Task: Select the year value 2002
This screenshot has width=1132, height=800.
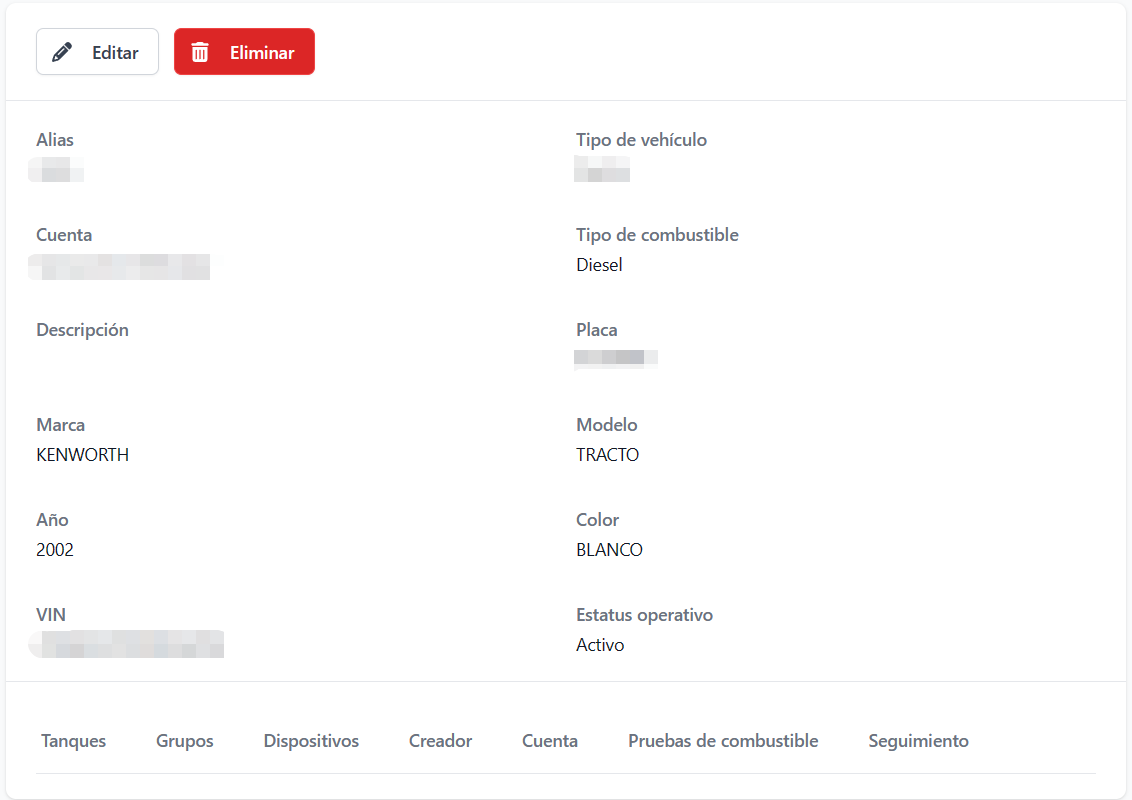Action: click(x=54, y=549)
